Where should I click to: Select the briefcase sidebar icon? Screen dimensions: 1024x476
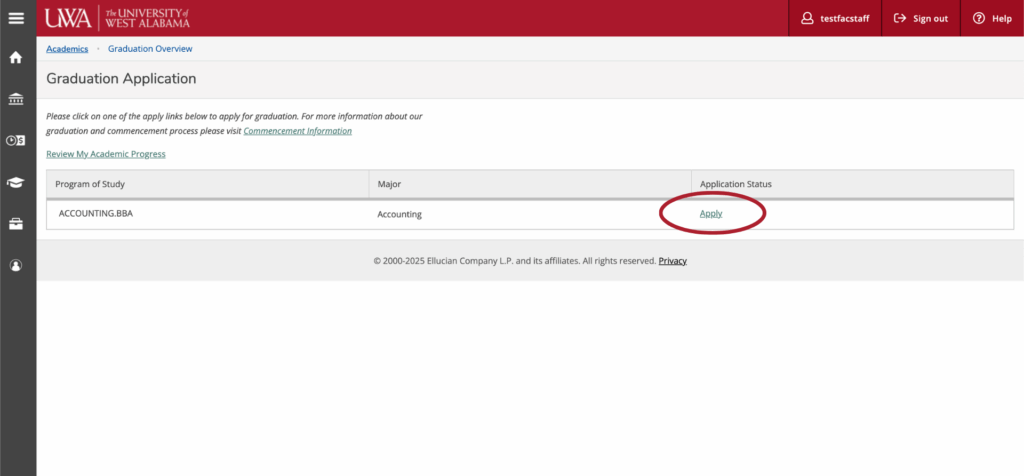[x=16, y=224]
